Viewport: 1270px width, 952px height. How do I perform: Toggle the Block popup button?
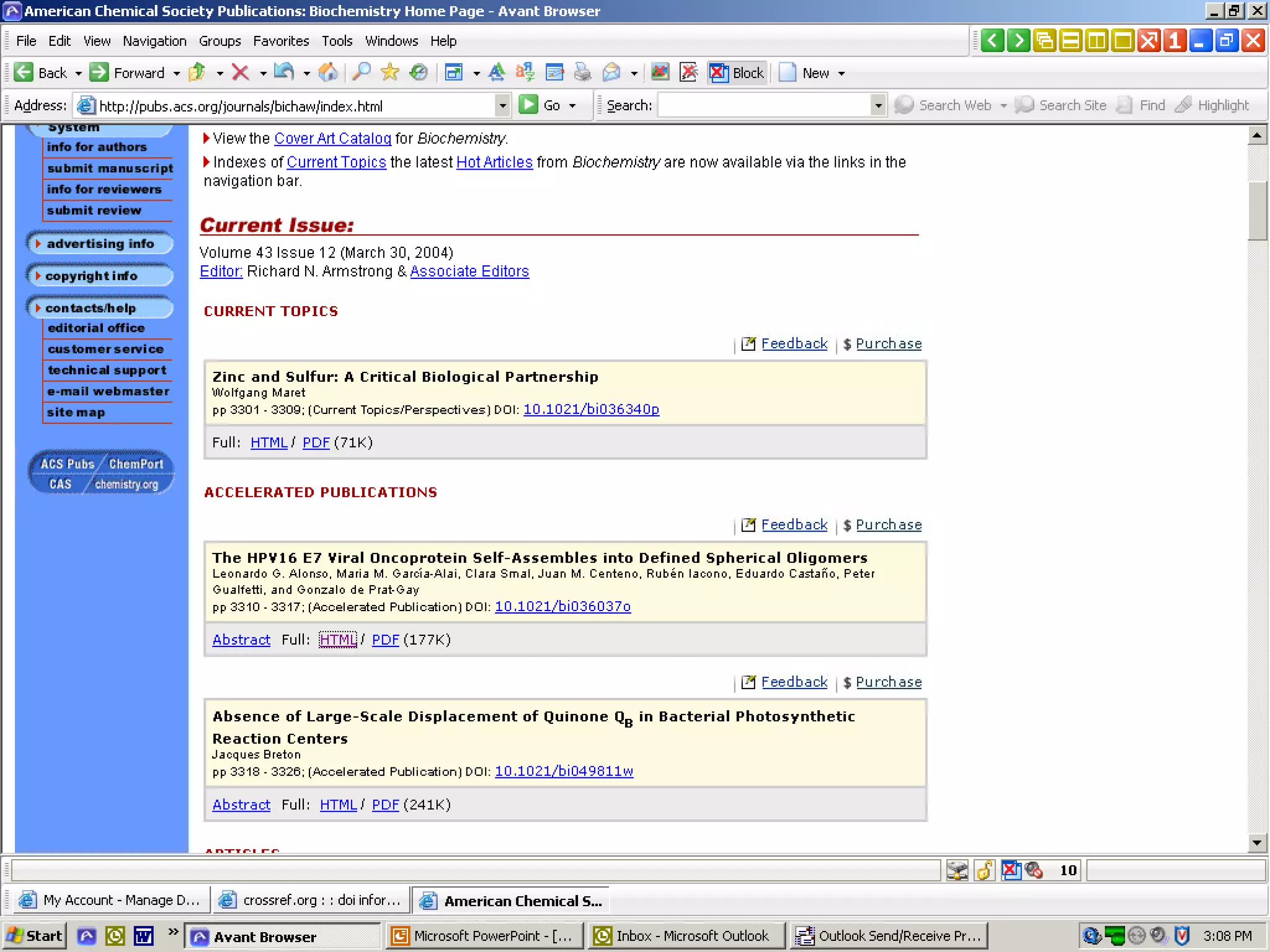[x=737, y=73]
